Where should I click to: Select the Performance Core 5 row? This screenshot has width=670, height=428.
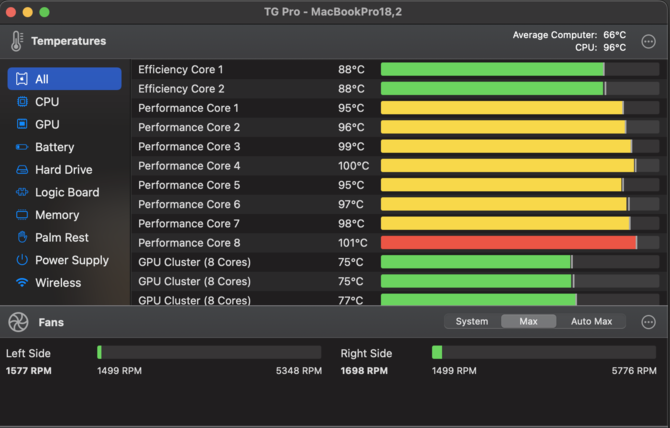(x=399, y=185)
